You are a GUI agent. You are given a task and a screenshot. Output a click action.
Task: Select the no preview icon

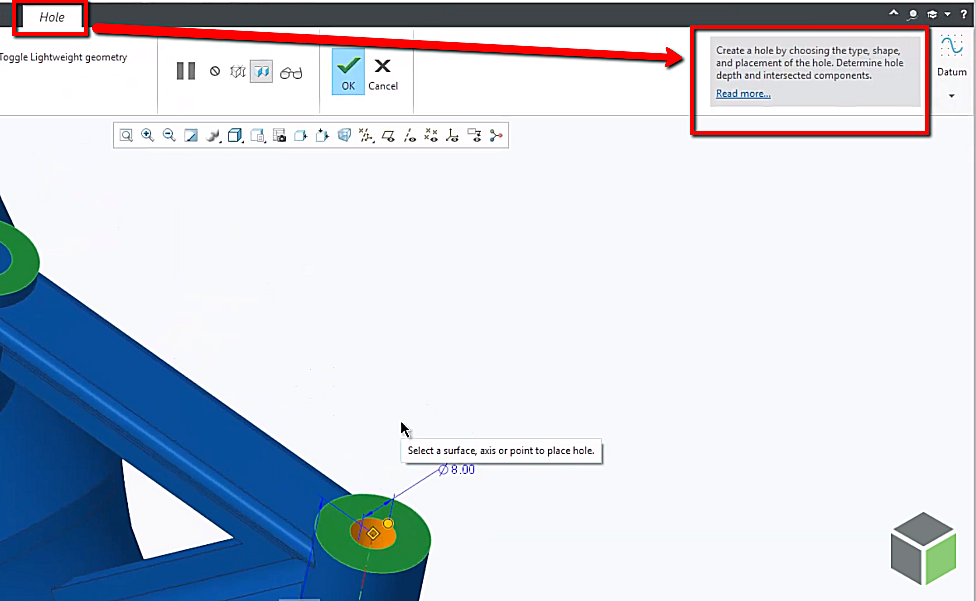click(x=215, y=72)
